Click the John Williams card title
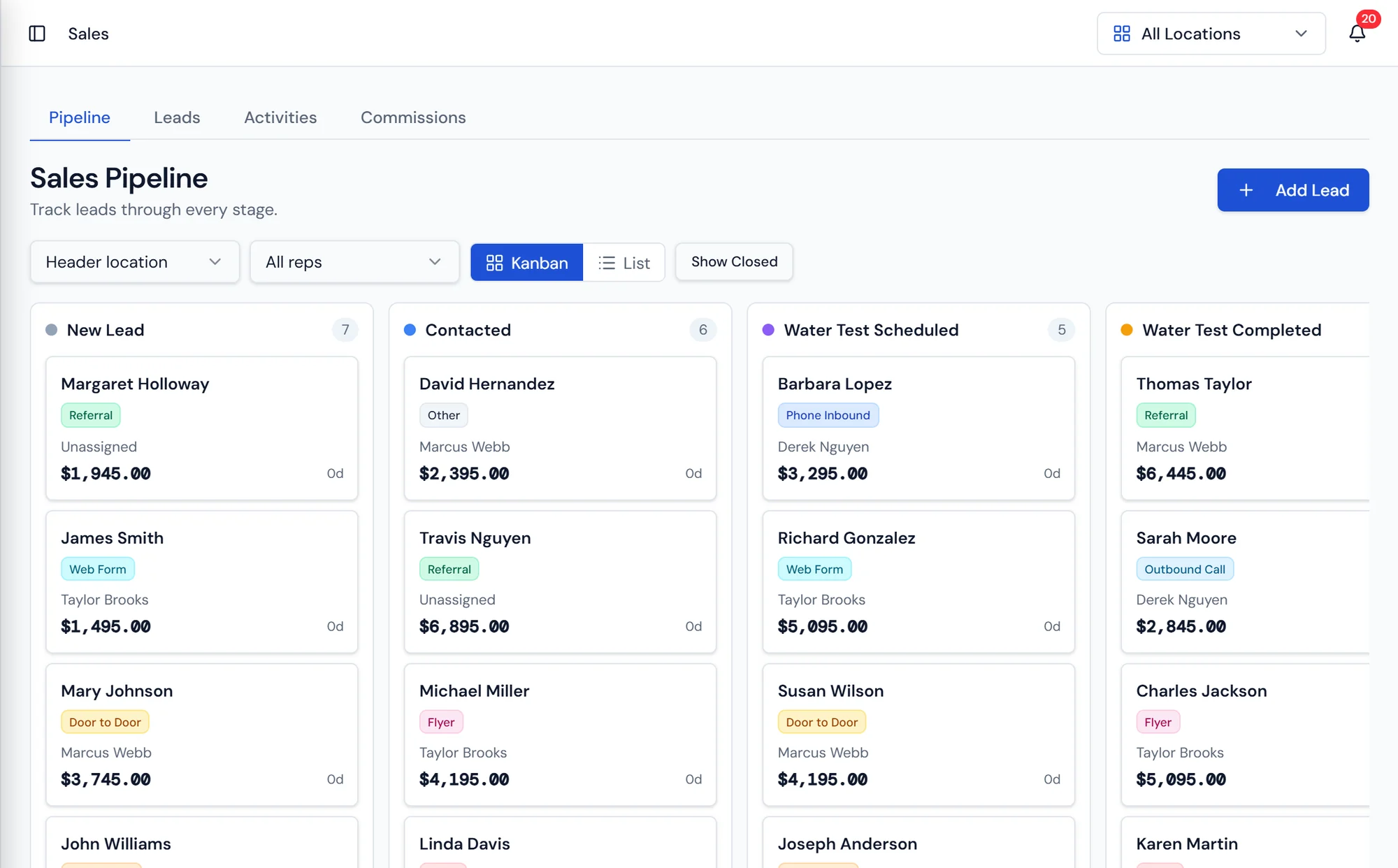 tap(115, 844)
